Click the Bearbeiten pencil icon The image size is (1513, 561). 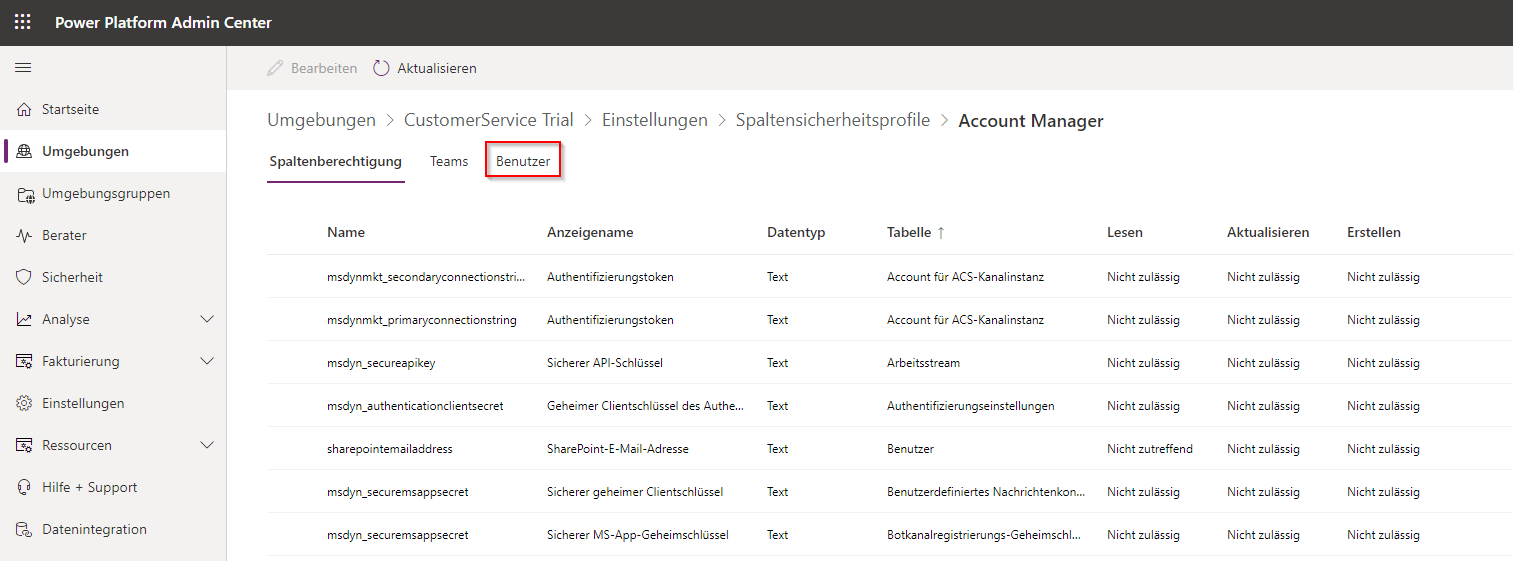tap(275, 68)
